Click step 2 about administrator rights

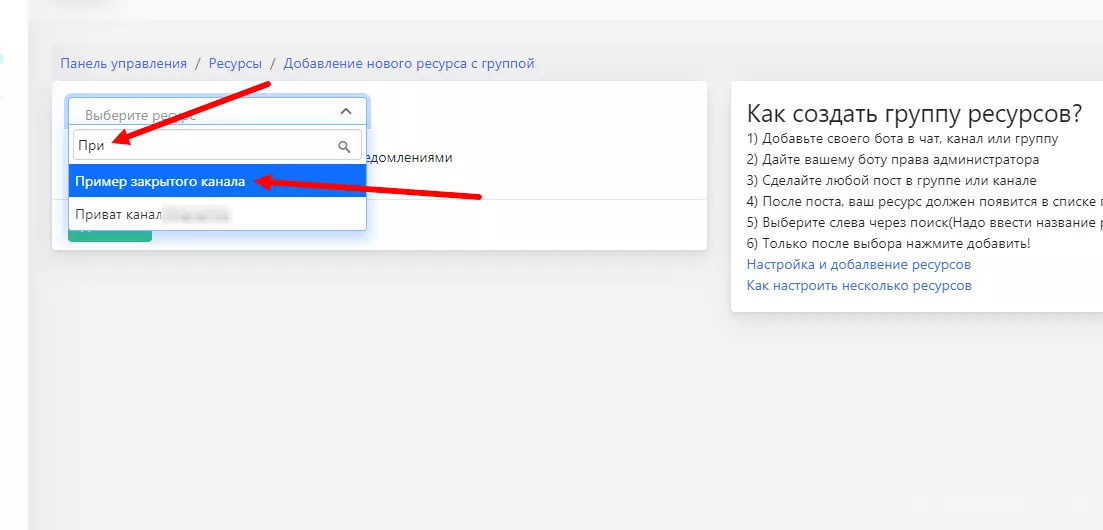893,160
